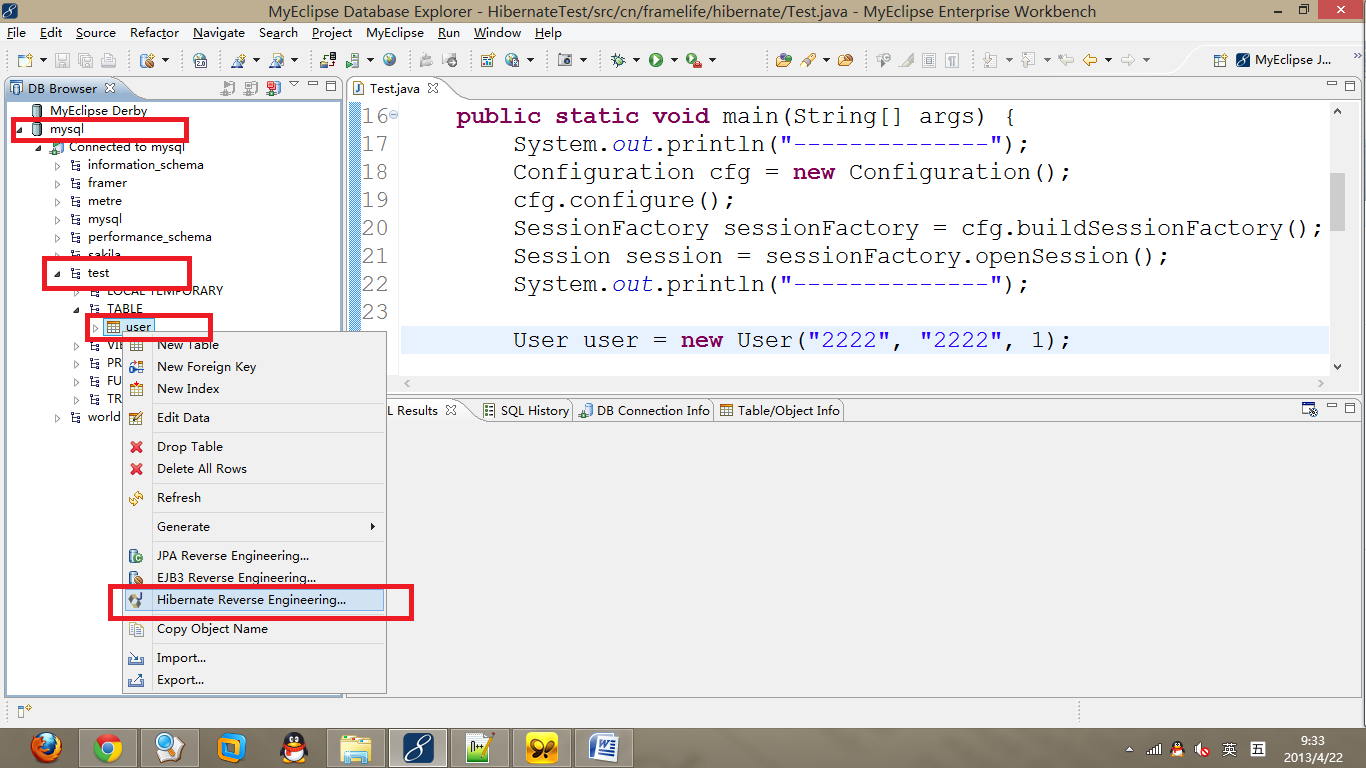Click the Open Perspective icon
This screenshot has width=1366, height=768.
tap(1219, 60)
